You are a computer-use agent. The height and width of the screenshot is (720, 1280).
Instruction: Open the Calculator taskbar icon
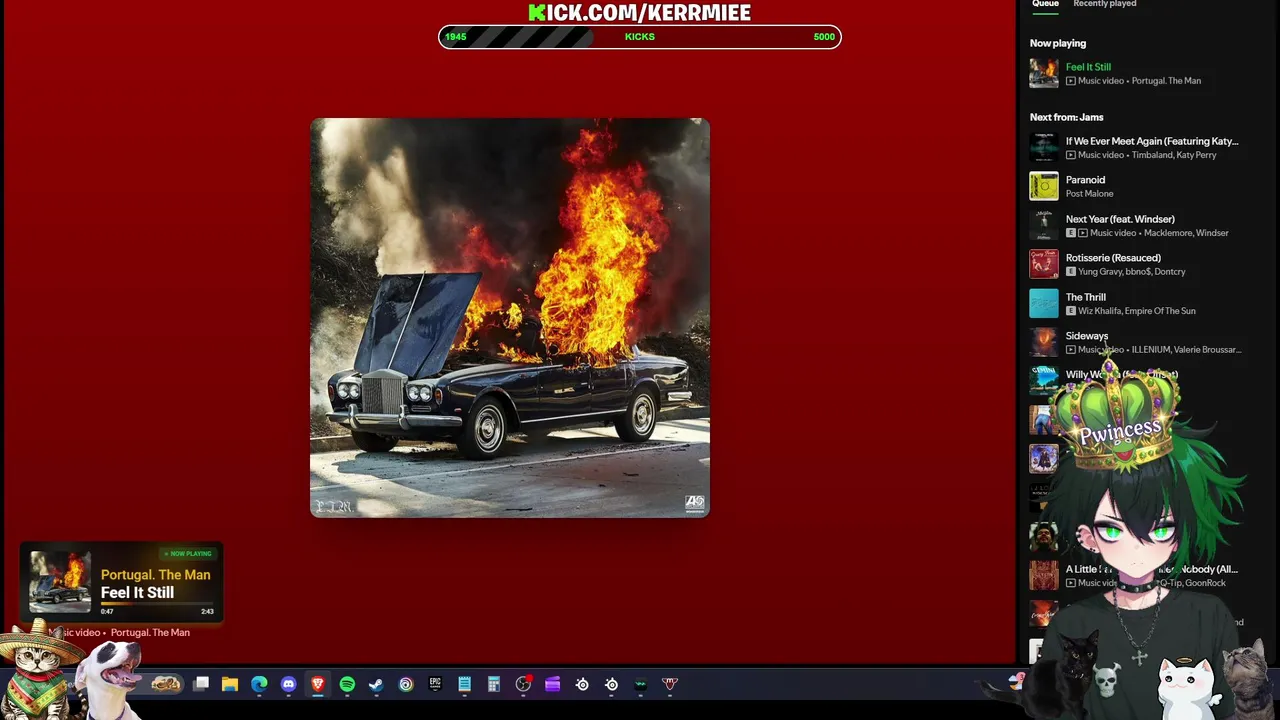[x=493, y=684]
